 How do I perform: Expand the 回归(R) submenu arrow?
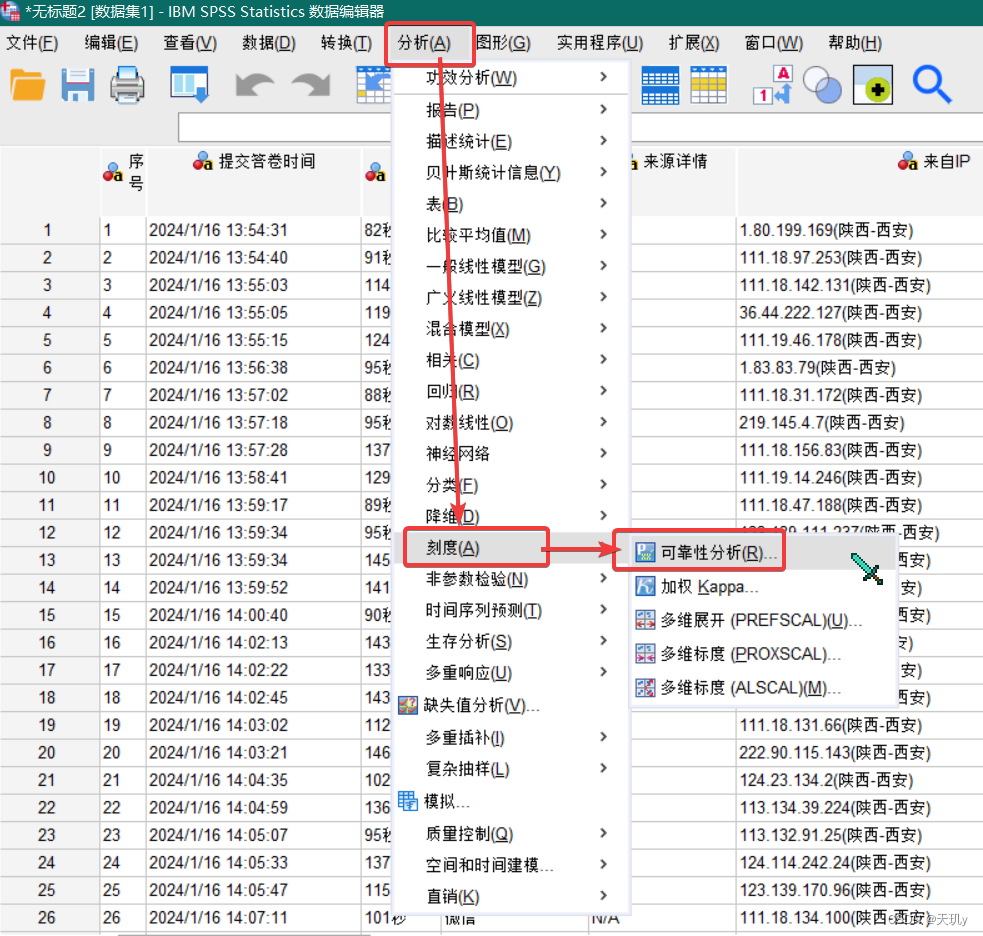[x=603, y=391]
